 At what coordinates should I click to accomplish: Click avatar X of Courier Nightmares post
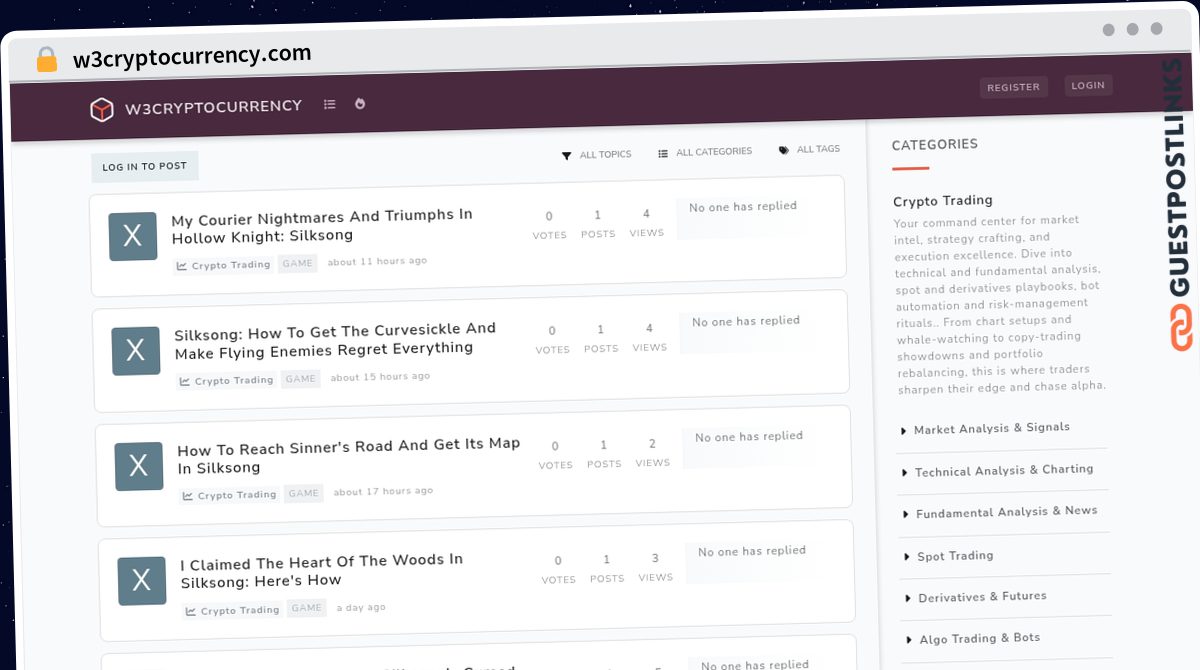point(133,236)
